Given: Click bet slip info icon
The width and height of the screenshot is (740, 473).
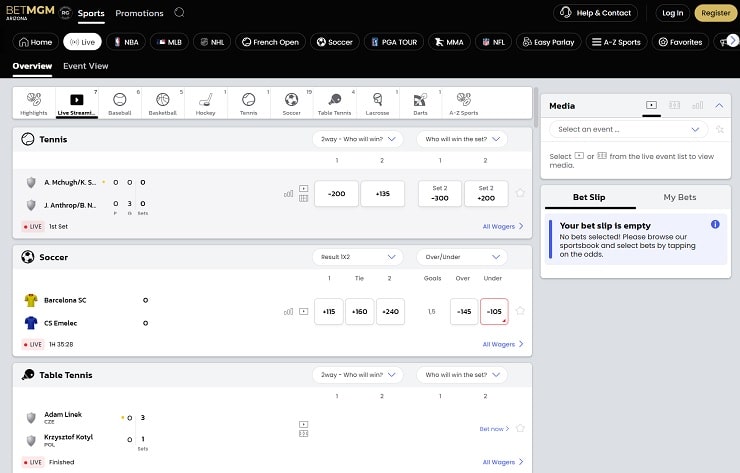Looking at the screenshot, I should click(x=715, y=224).
